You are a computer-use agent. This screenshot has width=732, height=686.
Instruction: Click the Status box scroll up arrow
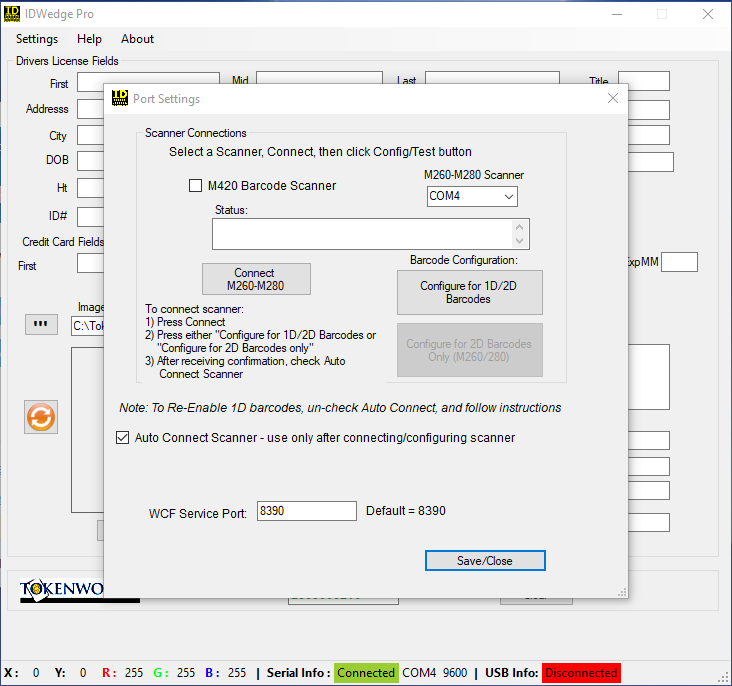pyautogui.click(x=520, y=227)
